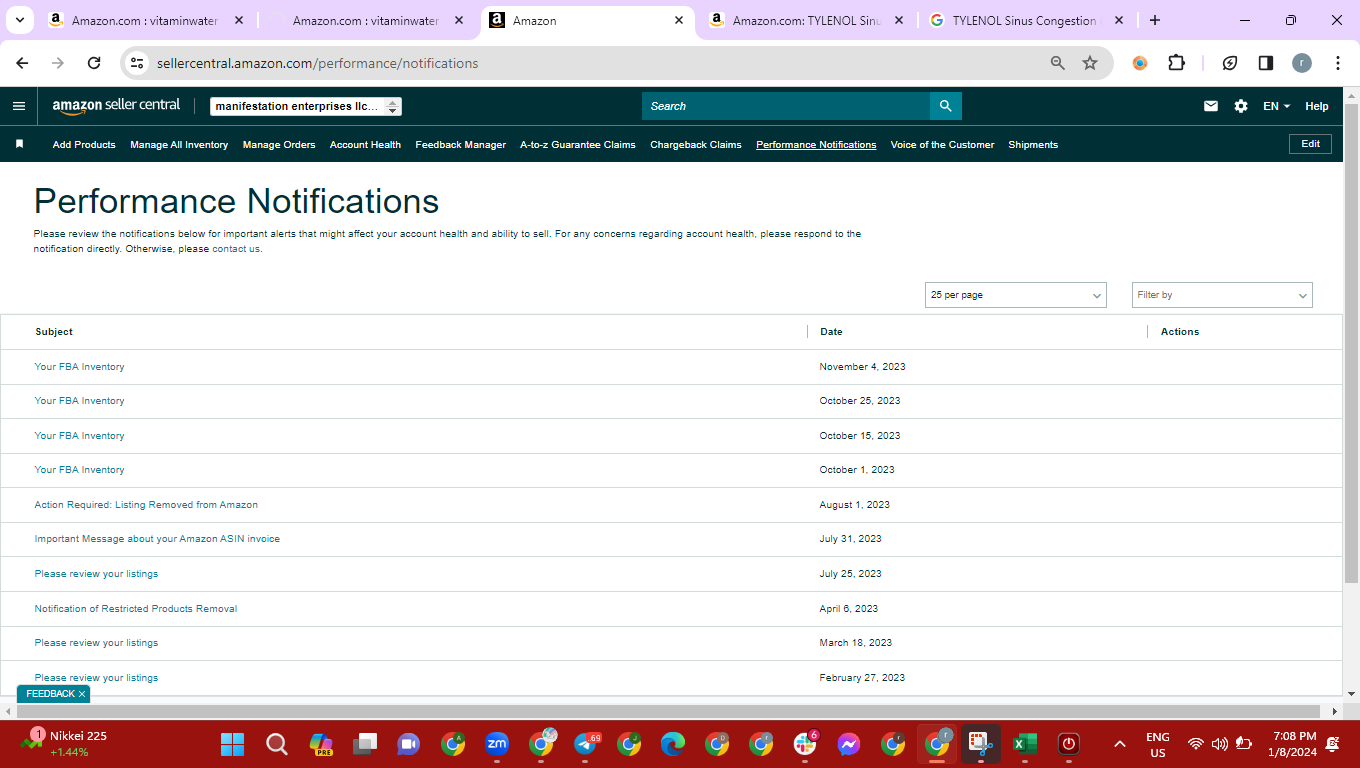This screenshot has height=768, width=1360.
Task: Open Slack from the taskbar
Action: pyautogui.click(x=805, y=744)
